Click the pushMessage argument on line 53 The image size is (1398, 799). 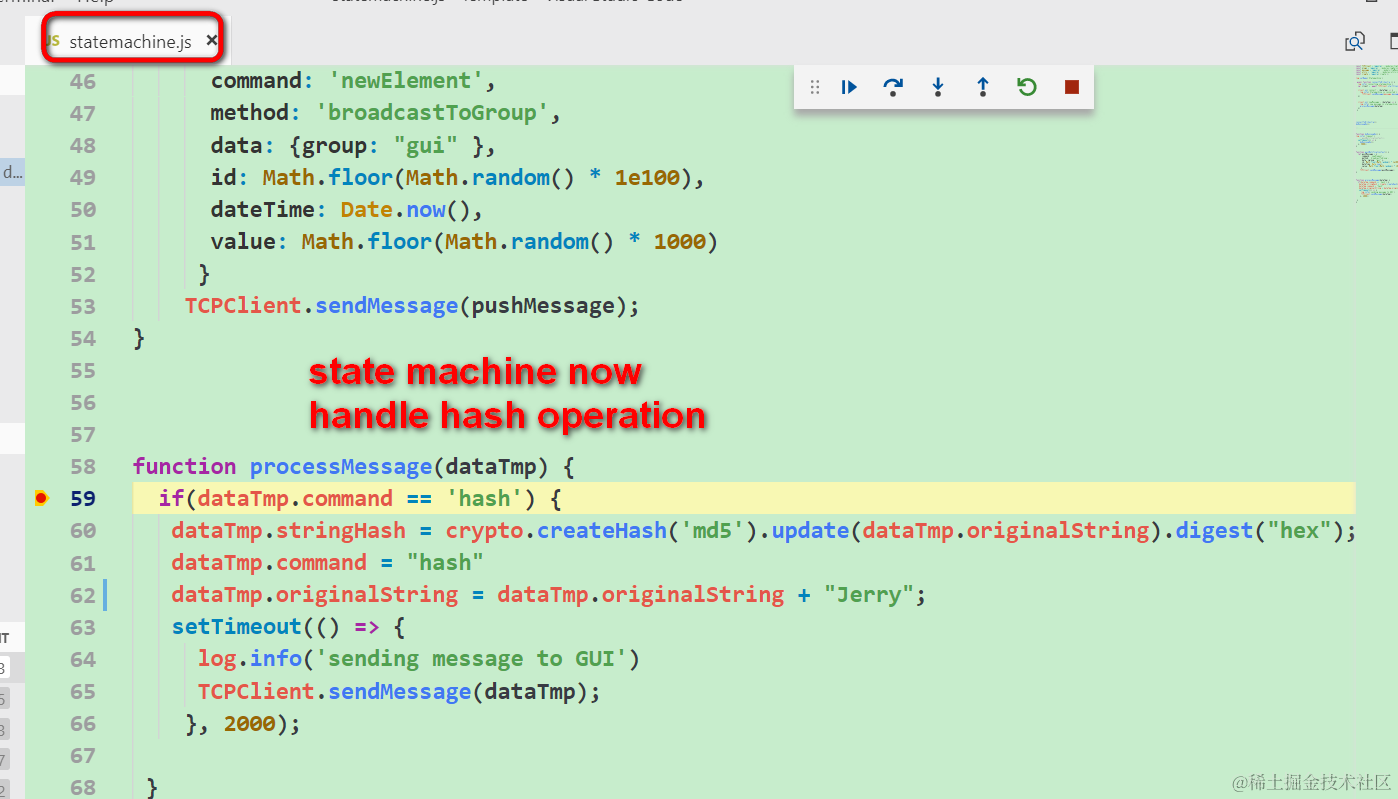point(543,305)
